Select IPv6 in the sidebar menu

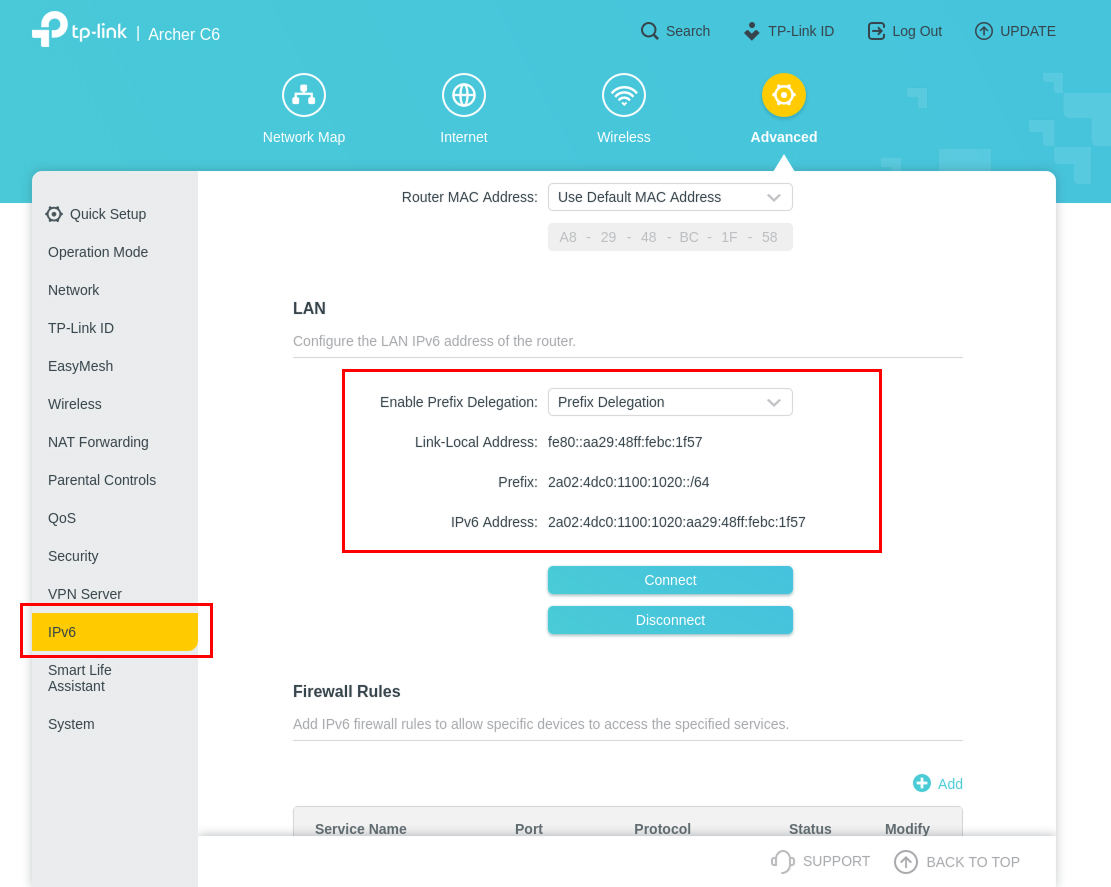click(115, 632)
